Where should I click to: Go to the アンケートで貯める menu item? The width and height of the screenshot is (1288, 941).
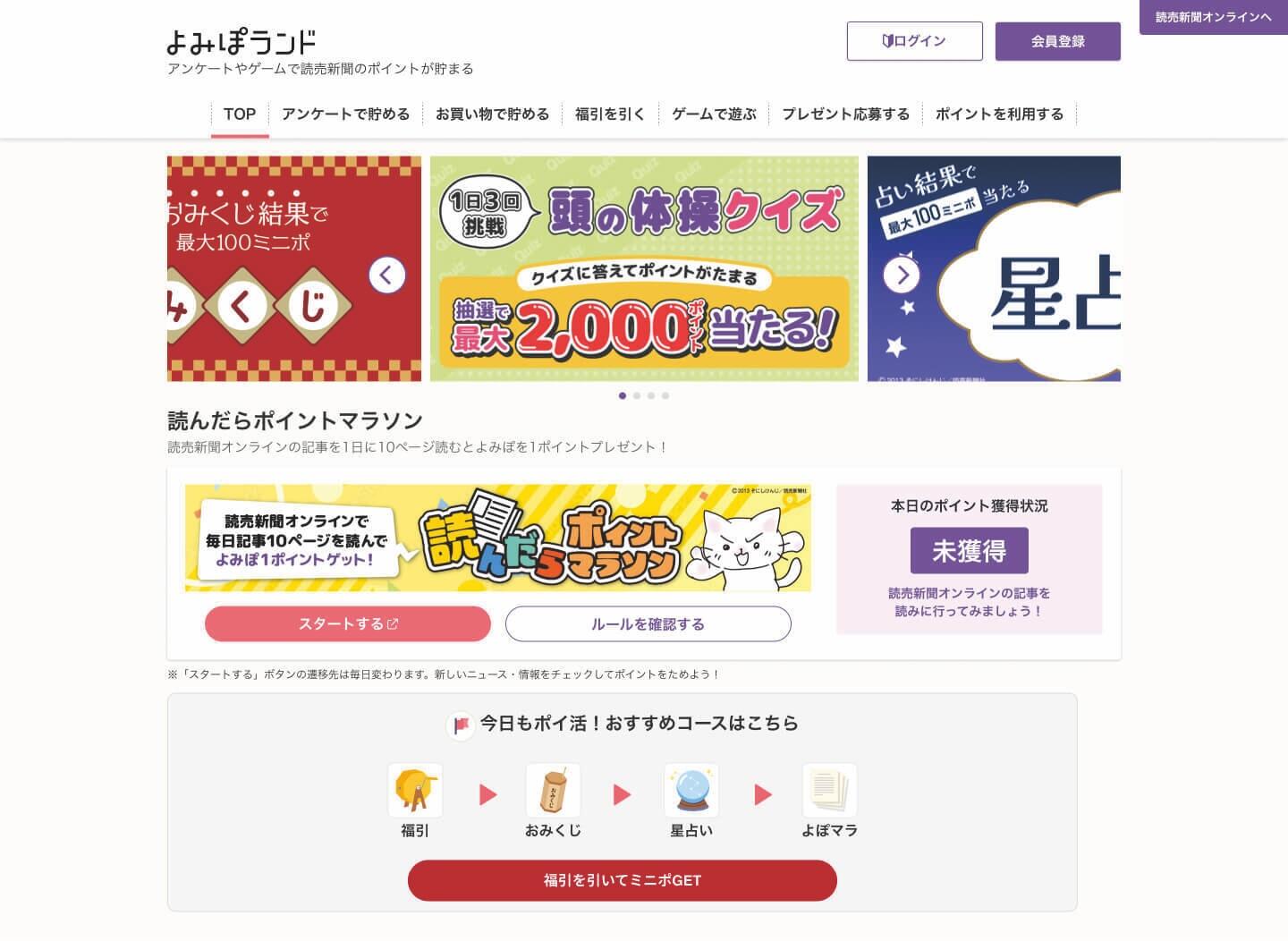(346, 114)
